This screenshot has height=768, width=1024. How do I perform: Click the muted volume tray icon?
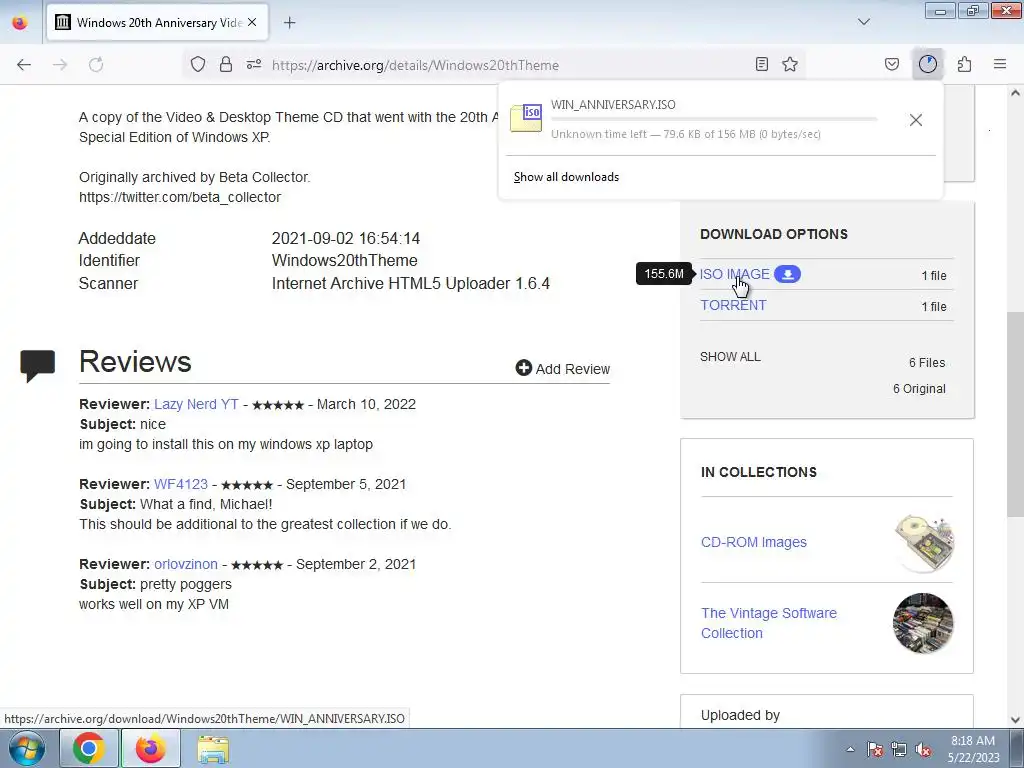923,749
